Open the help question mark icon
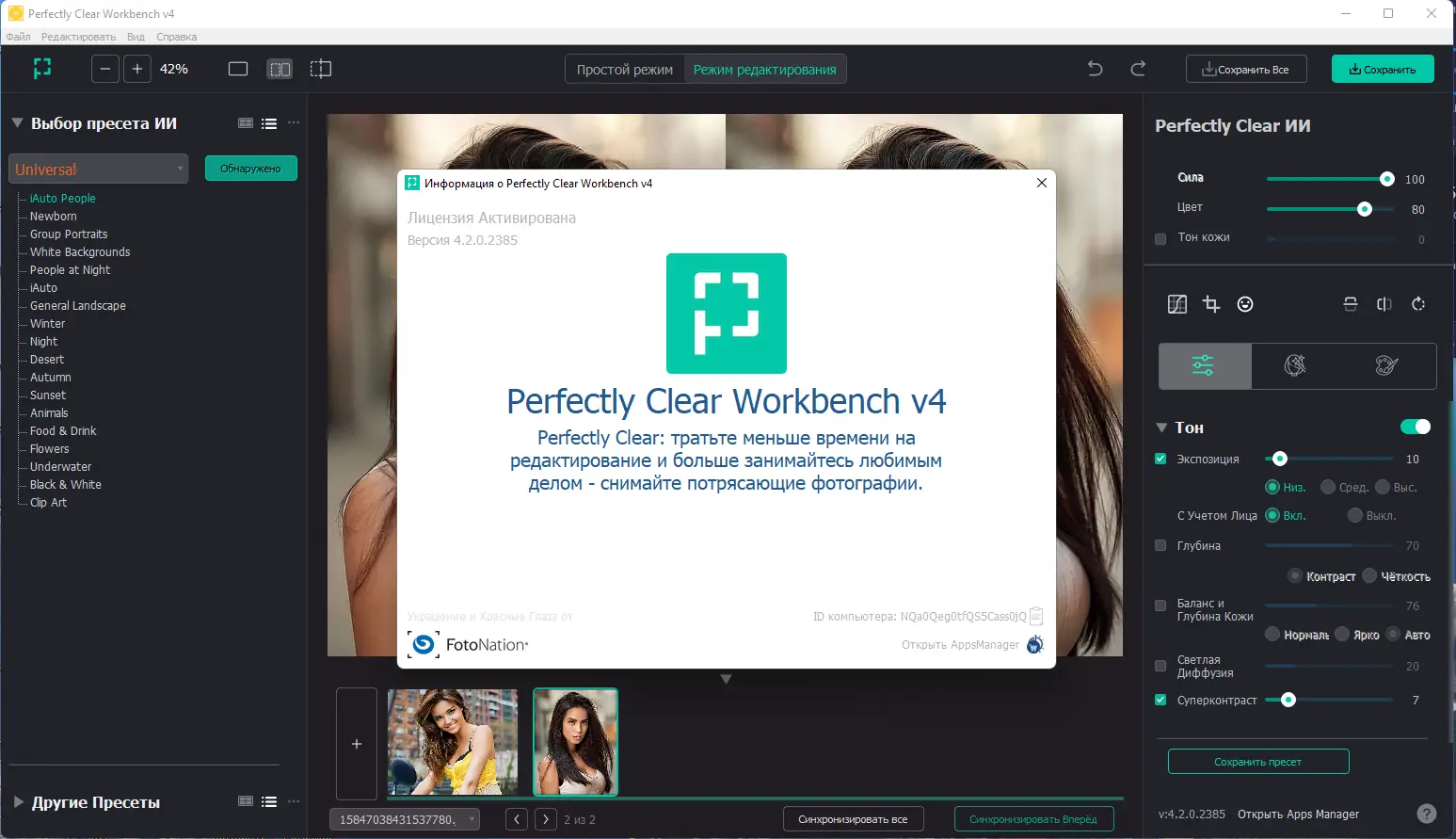The image size is (1456, 839). tap(1428, 814)
